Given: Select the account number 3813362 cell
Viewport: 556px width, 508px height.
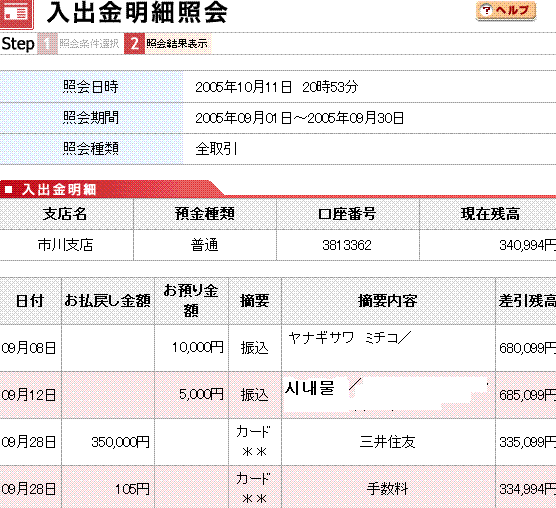Looking at the screenshot, I should (347, 245).
